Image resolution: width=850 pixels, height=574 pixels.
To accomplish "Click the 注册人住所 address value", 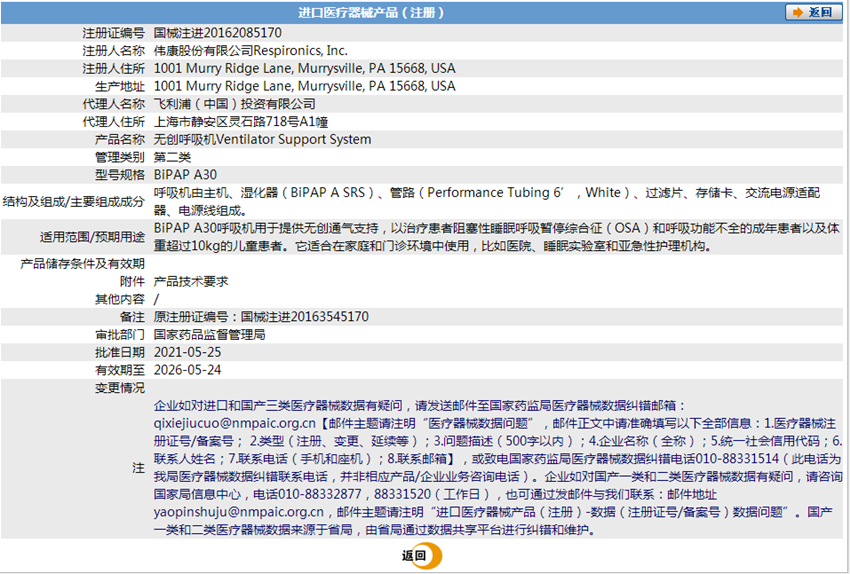I will [305, 68].
